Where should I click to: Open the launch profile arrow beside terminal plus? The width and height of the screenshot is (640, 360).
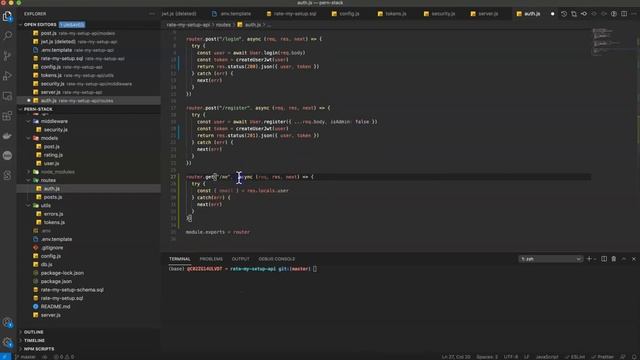[595, 259]
